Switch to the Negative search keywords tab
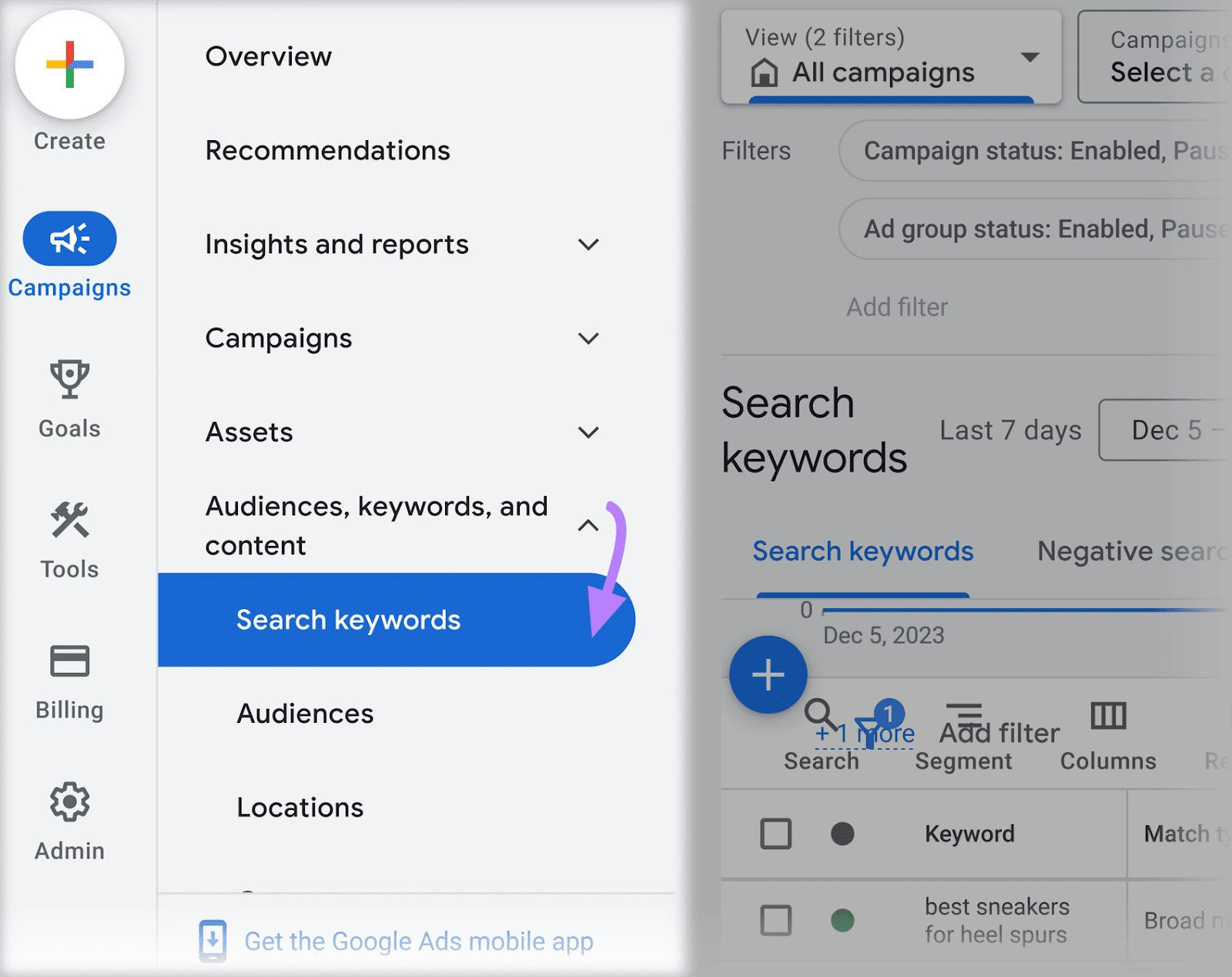1232x977 pixels. (1130, 551)
